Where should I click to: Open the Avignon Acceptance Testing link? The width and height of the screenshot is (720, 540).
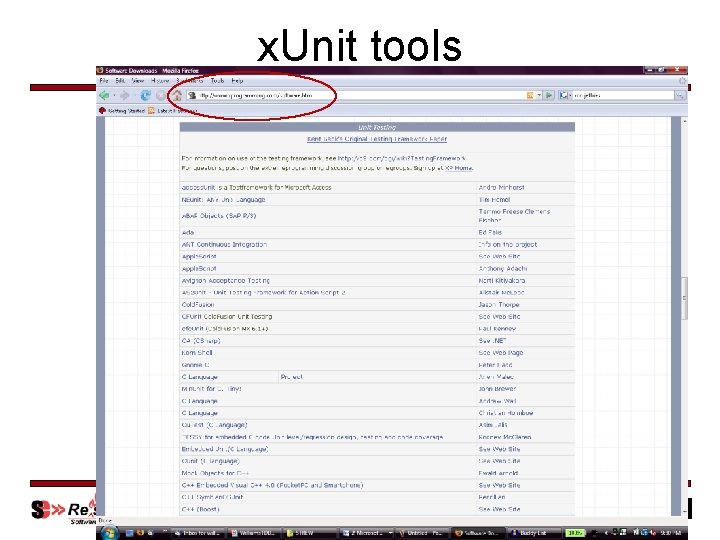(225, 280)
